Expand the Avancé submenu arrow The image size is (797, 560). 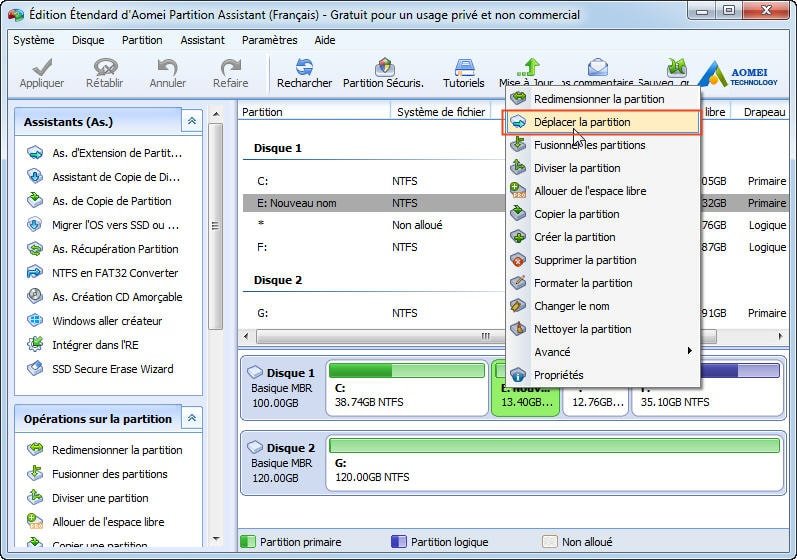pyautogui.click(x=689, y=351)
